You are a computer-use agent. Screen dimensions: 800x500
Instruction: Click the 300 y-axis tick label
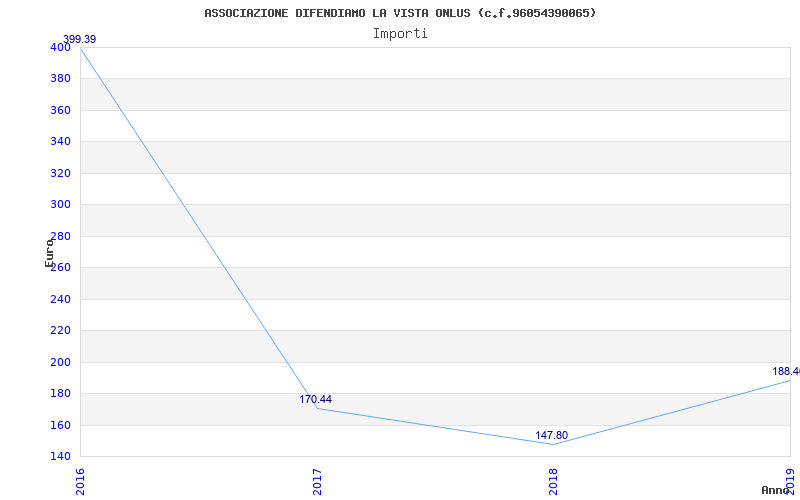point(60,205)
